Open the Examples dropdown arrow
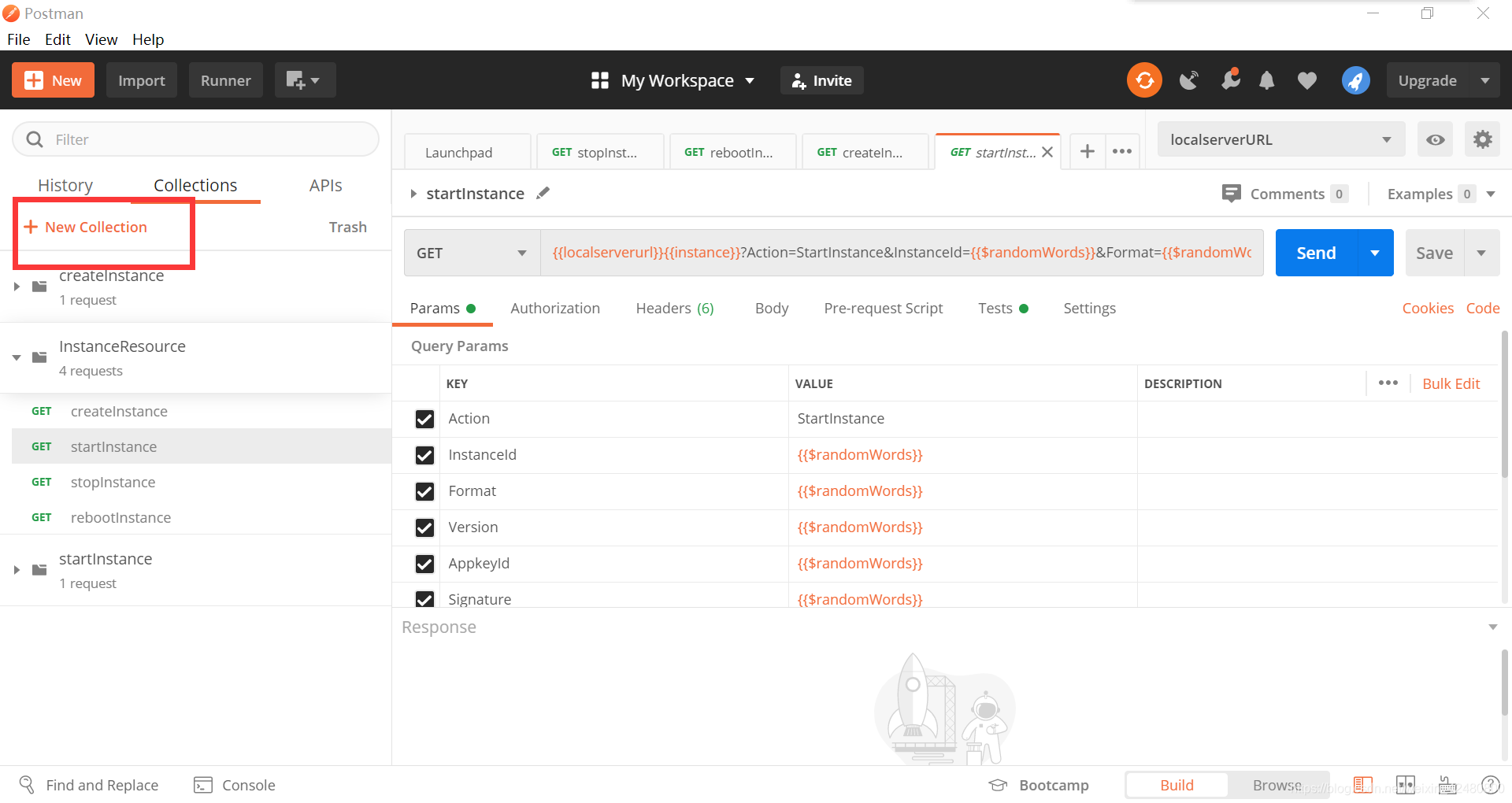The height and width of the screenshot is (803, 1512). pos(1491,194)
